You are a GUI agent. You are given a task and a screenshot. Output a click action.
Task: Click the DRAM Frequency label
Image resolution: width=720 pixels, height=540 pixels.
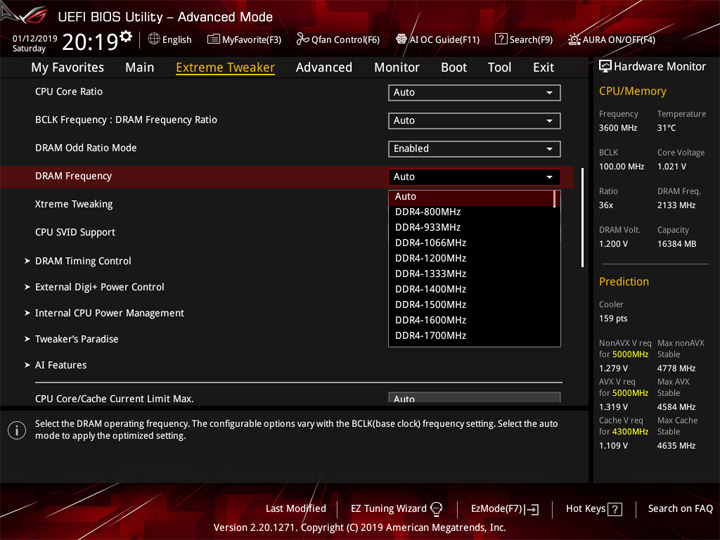[x=73, y=176]
